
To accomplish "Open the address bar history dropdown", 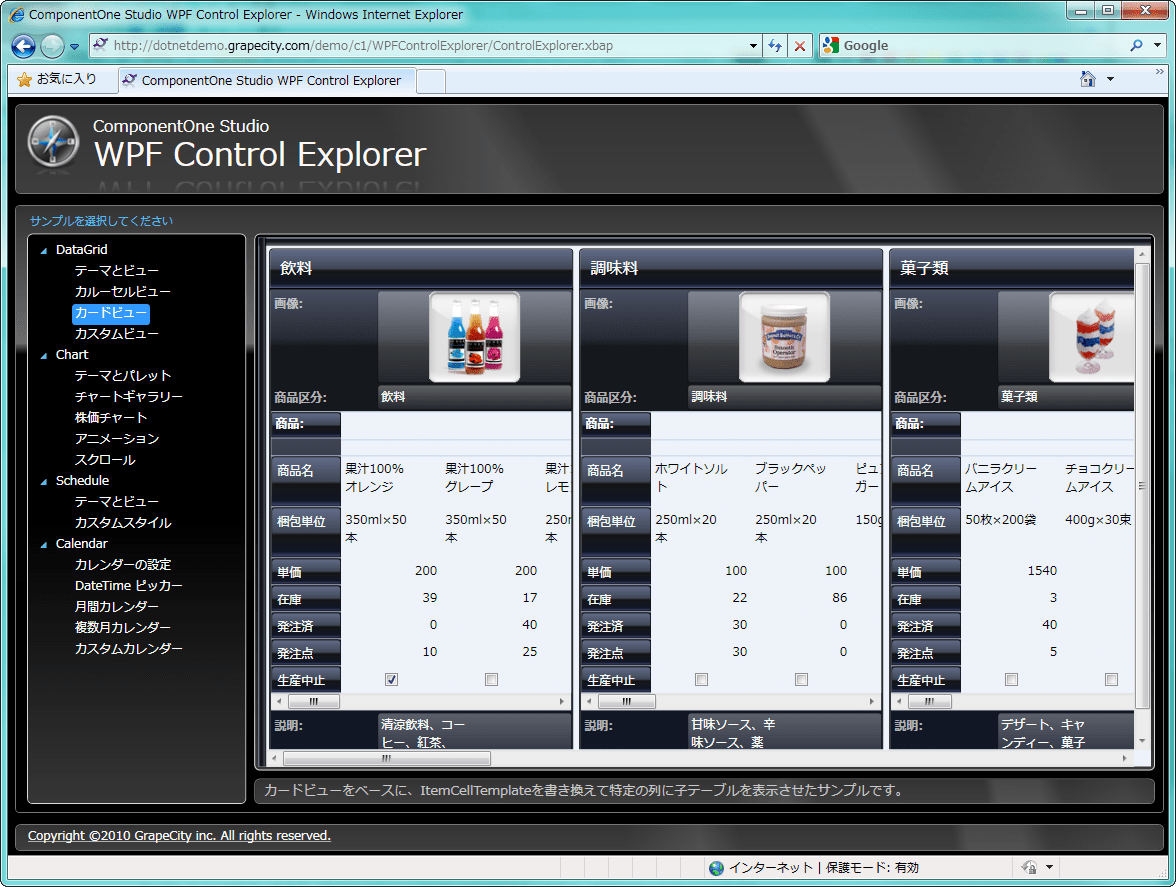I will point(754,45).
